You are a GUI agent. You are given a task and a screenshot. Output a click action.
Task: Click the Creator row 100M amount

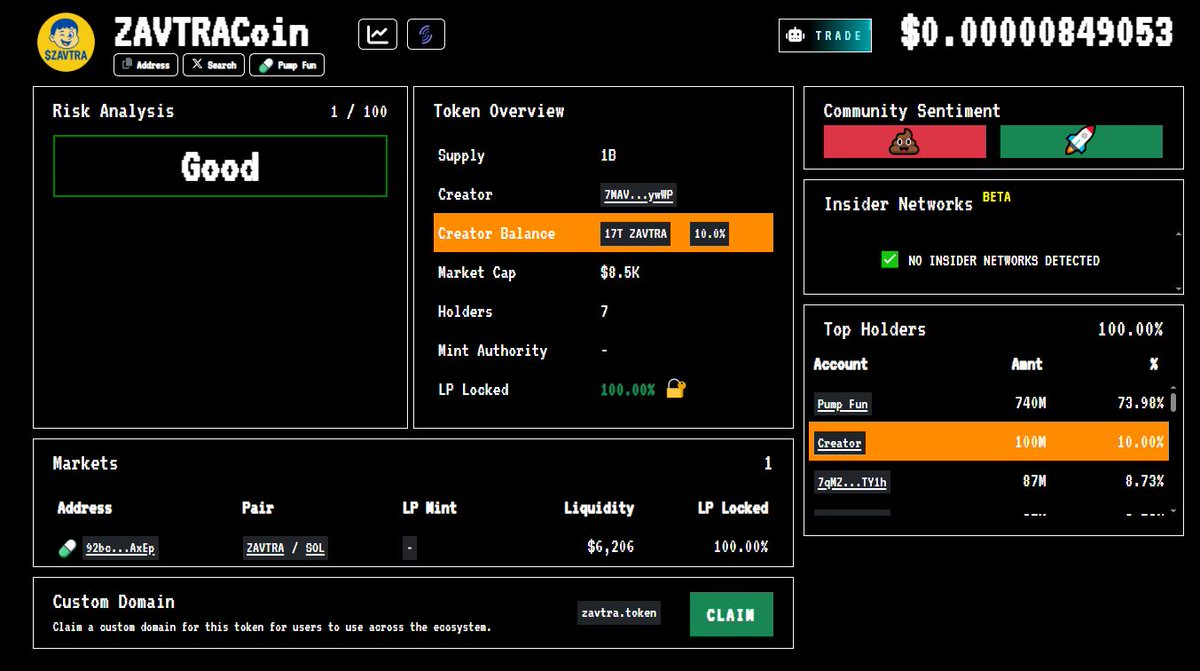[x=1029, y=443]
